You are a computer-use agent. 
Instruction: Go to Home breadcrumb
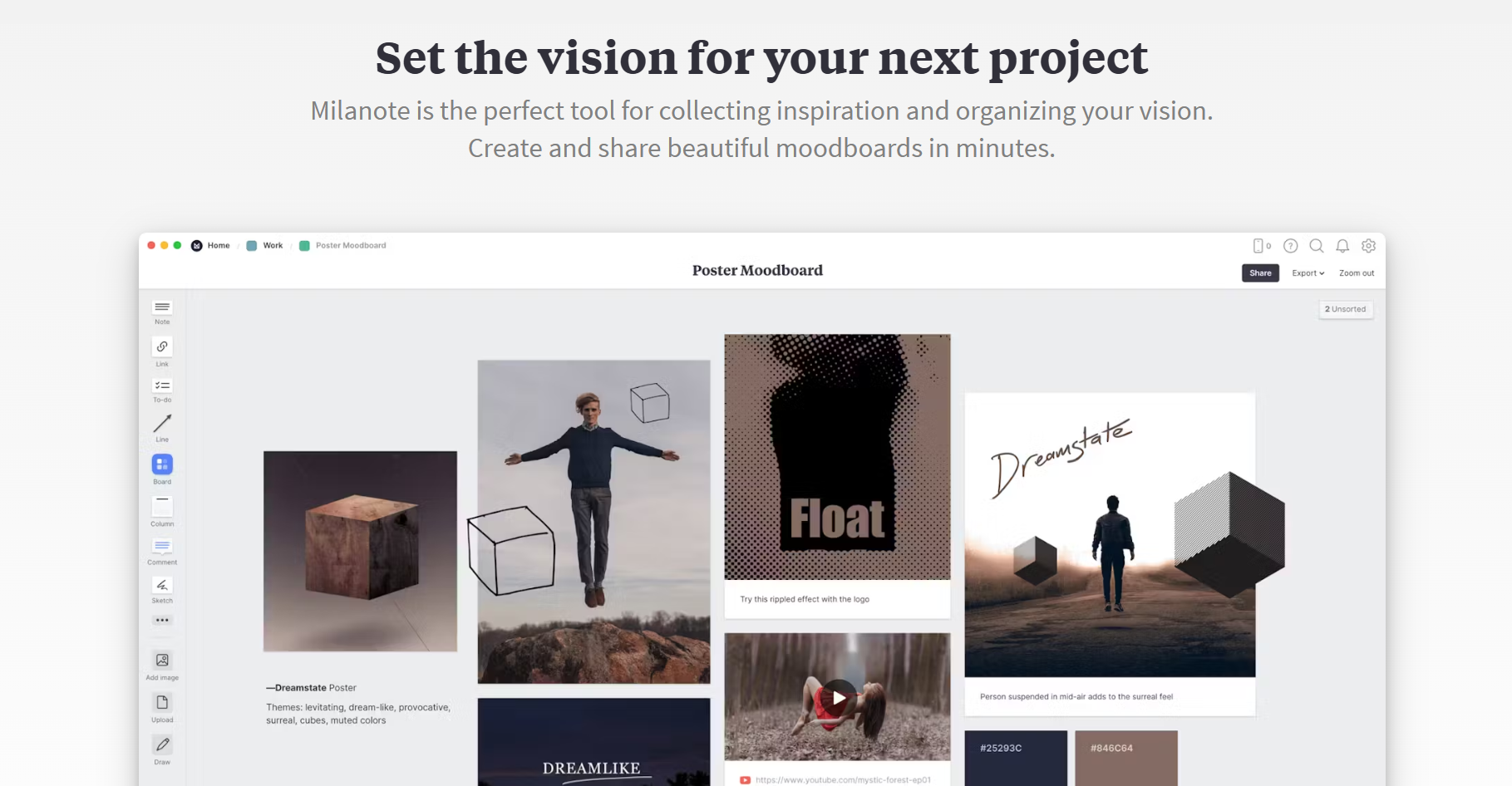pyautogui.click(x=219, y=246)
